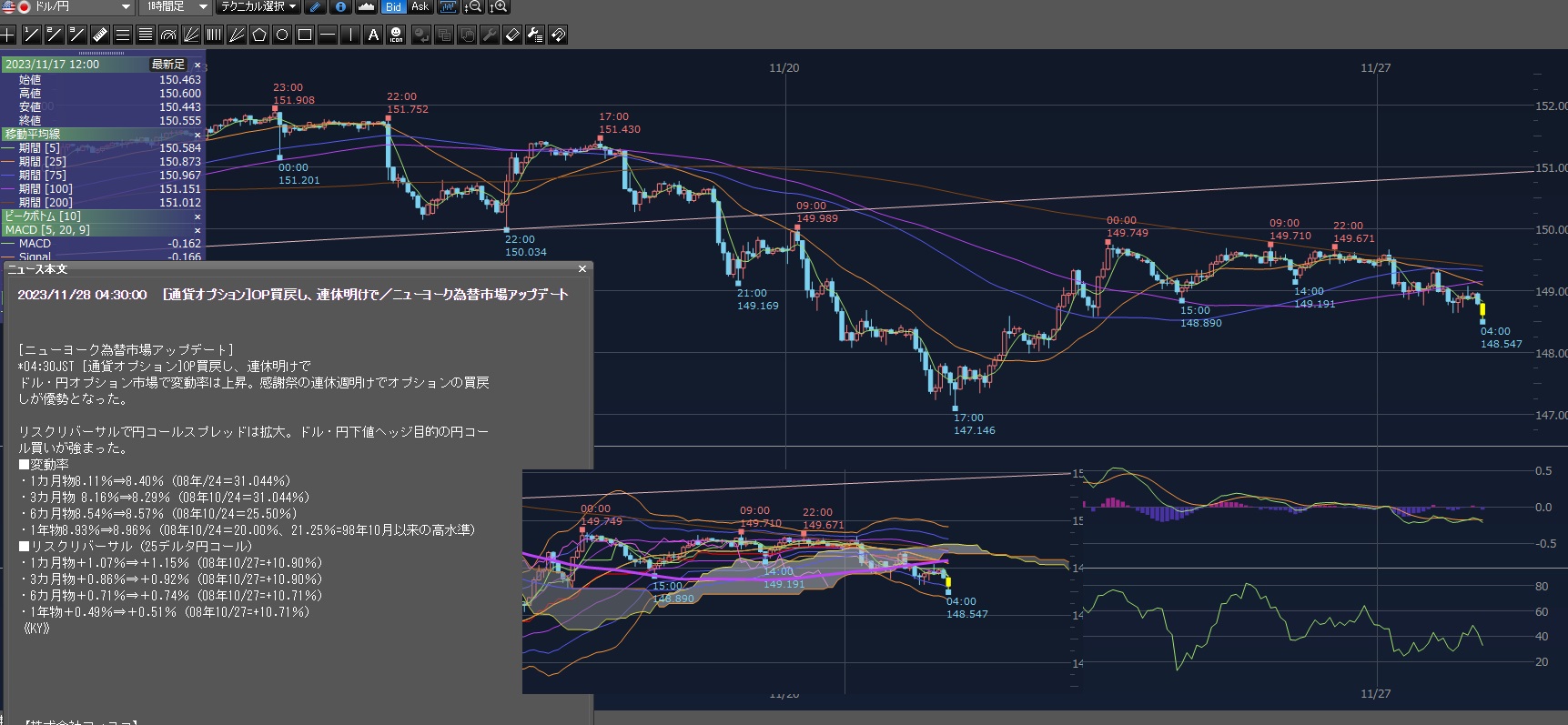The image size is (1568, 725).
Task: Insert a smiley icon stamp
Action: [396, 35]
